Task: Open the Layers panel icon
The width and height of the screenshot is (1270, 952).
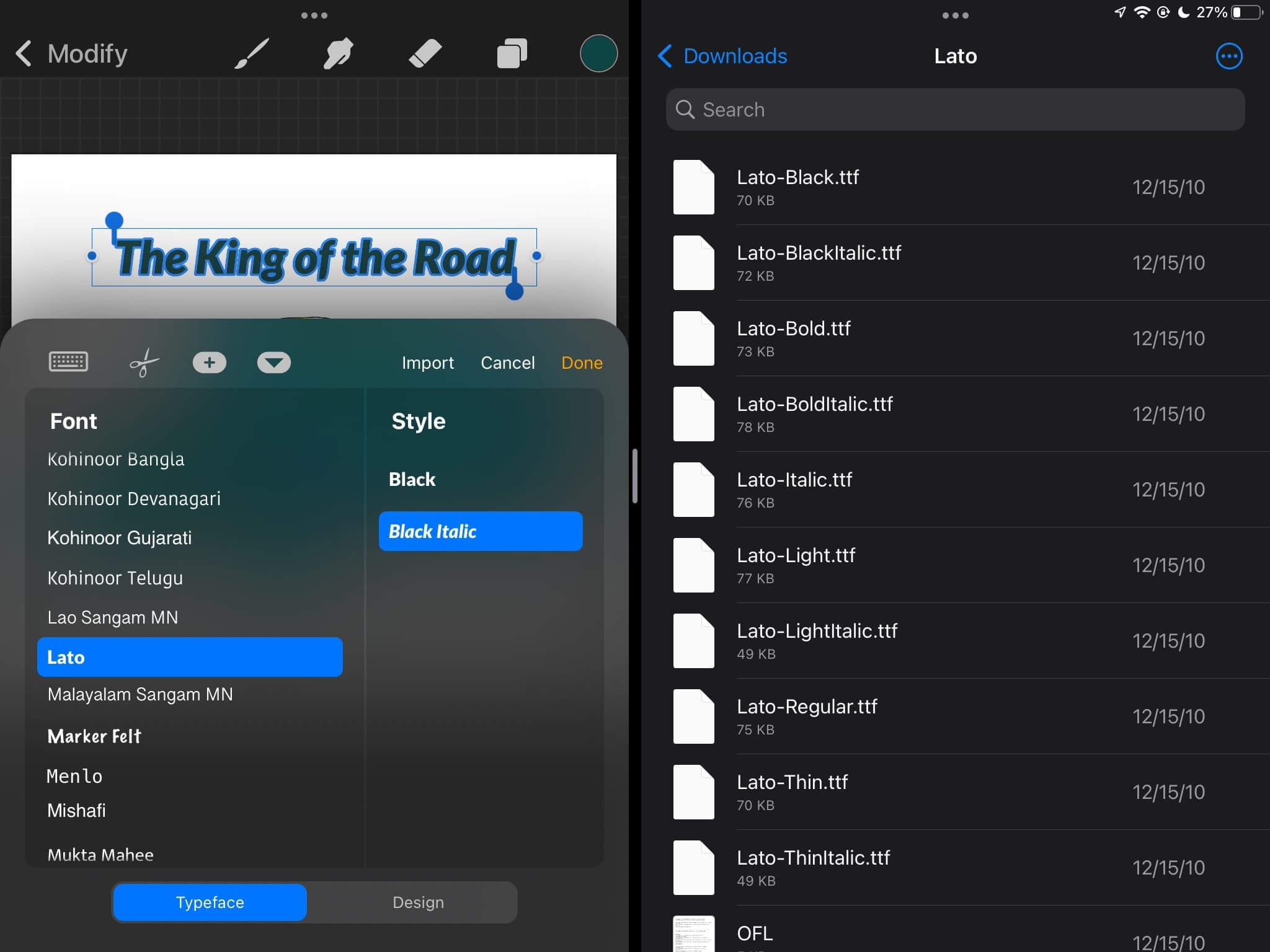Action: (x=512, y=53)
